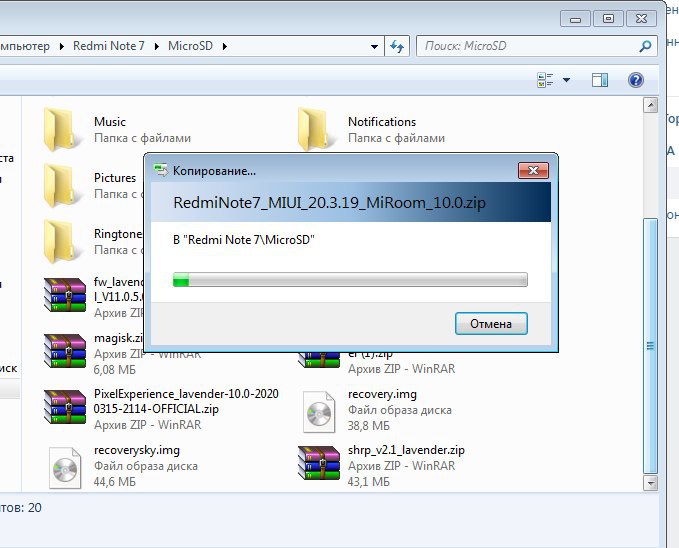Select the Pictures folder icon

point(61,185)
